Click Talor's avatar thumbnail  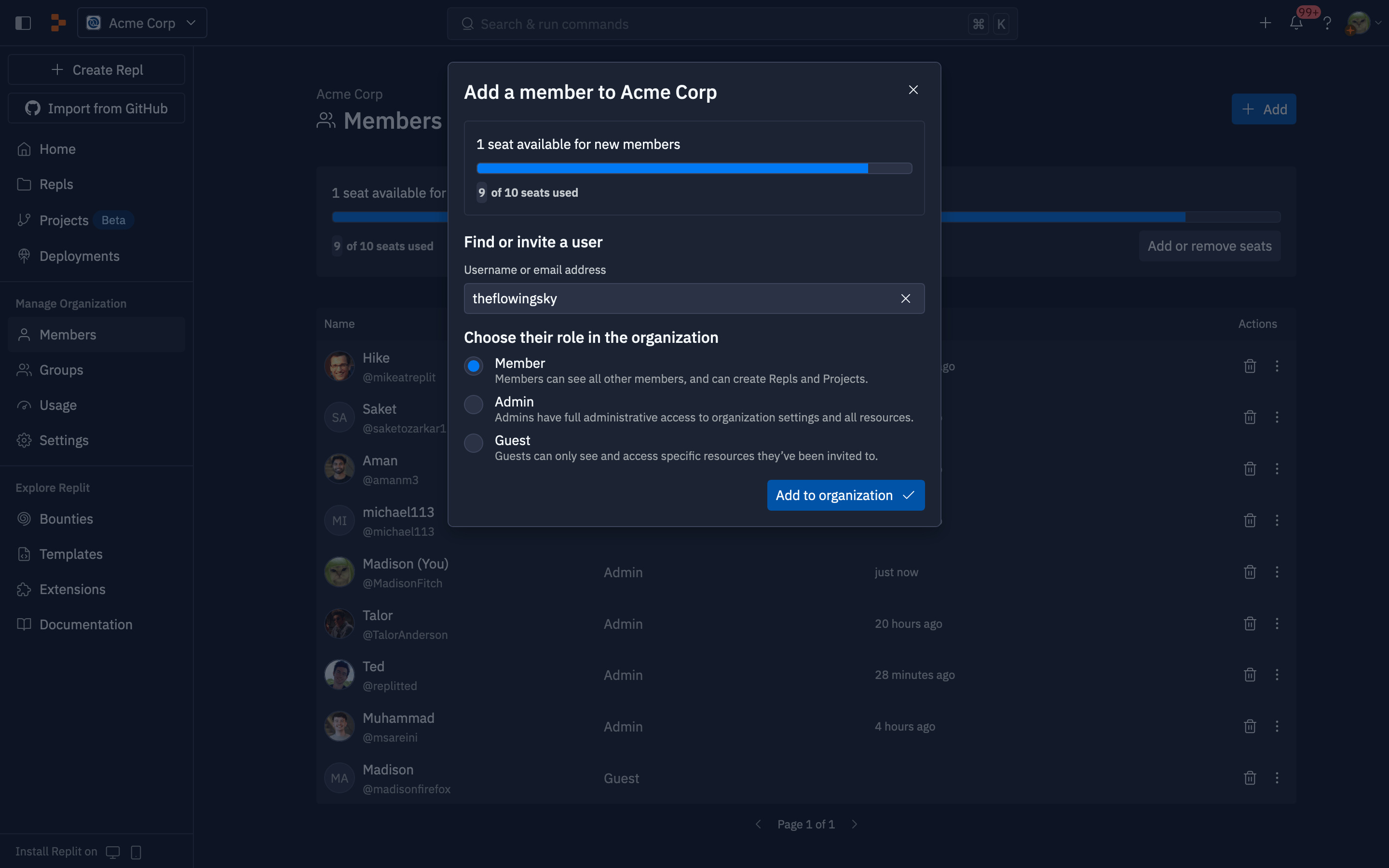(339, 624)
